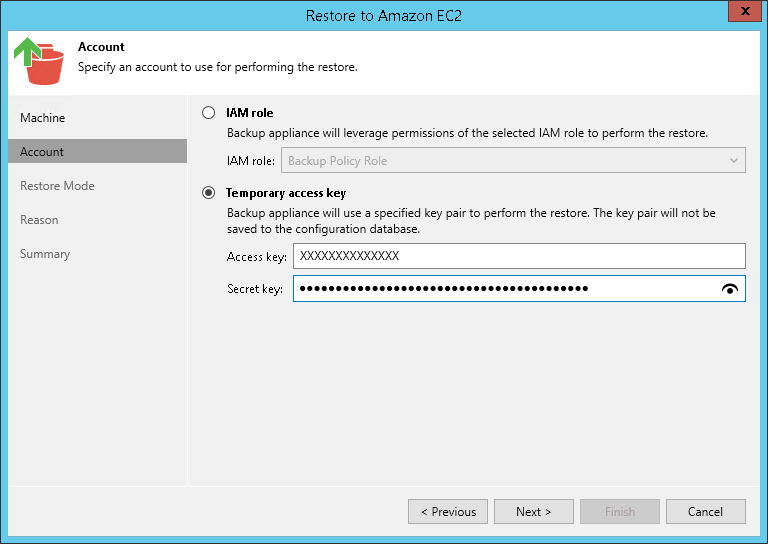
Task: Open the Summary step
Action: (x=45, y=254)
